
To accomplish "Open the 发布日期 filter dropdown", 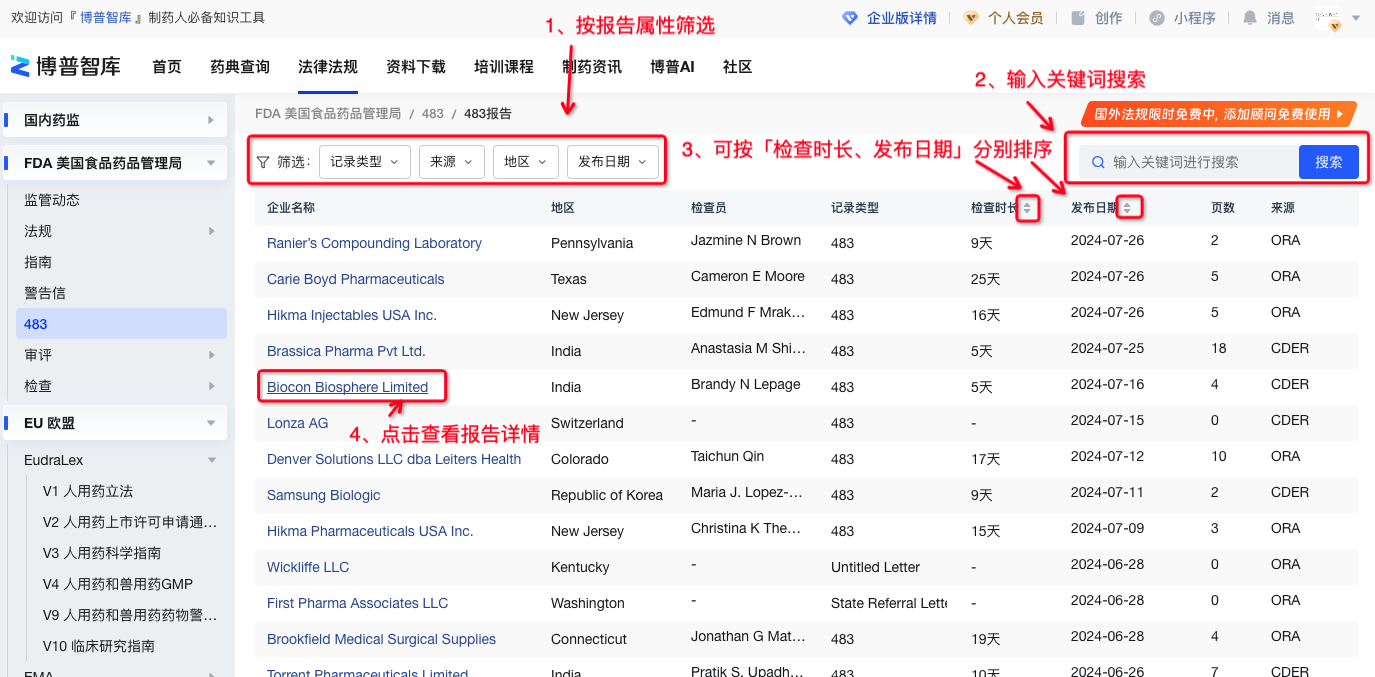I will tap(613, 162).
